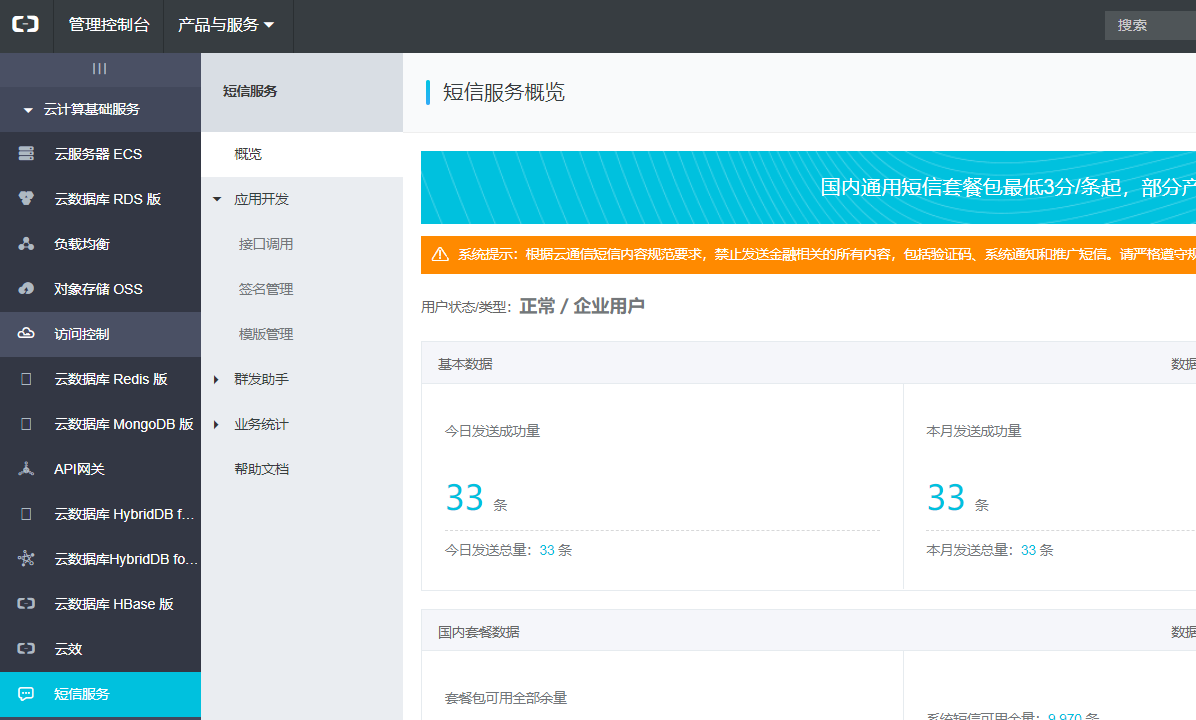1196x720 pixels.
Task: Collapse the 云计算基础服务 group arrow
Action: pyautogui.click(x=28, y=110)
